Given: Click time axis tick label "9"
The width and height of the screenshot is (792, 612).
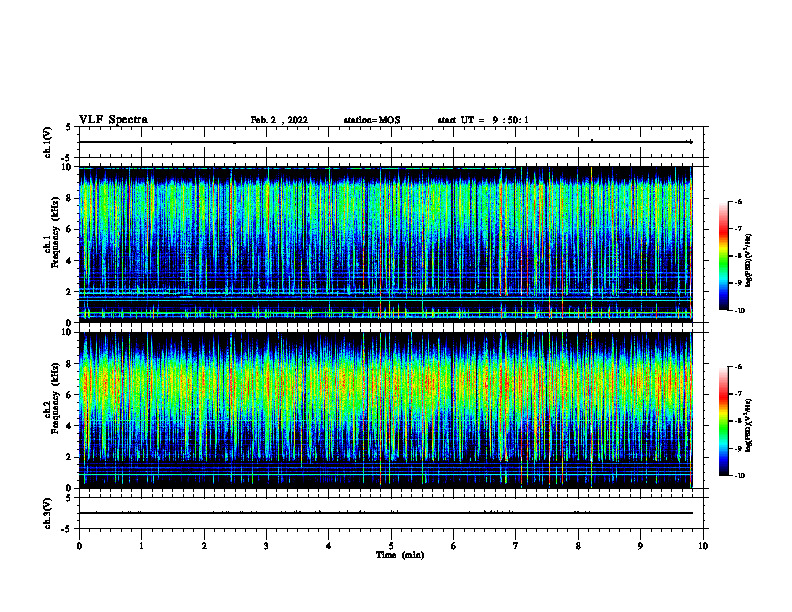Looking at the screenshot, I should click(x=640, y=546).
